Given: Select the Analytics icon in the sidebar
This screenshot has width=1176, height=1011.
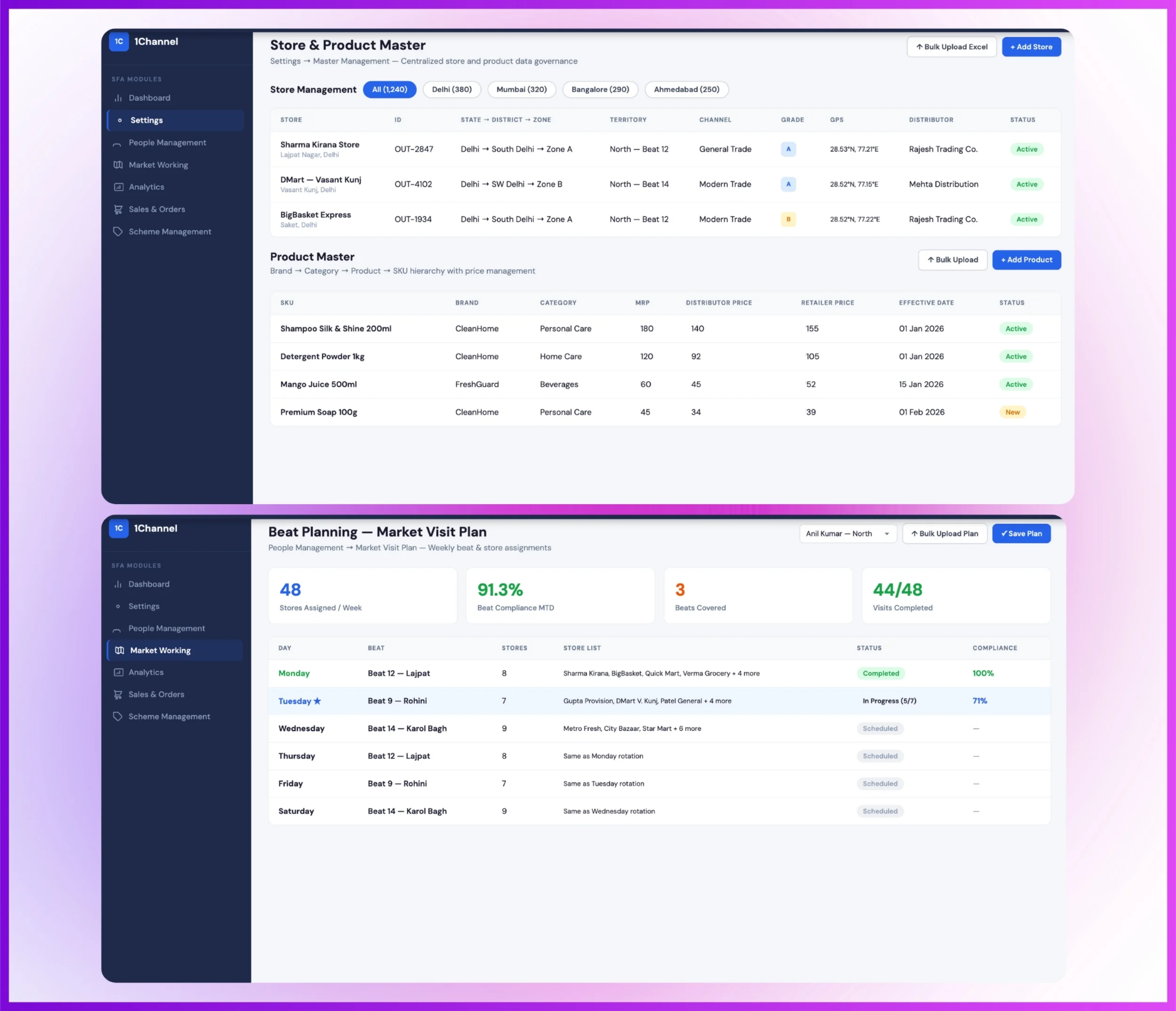Looking at the screenshot, I should coord(118,187).
